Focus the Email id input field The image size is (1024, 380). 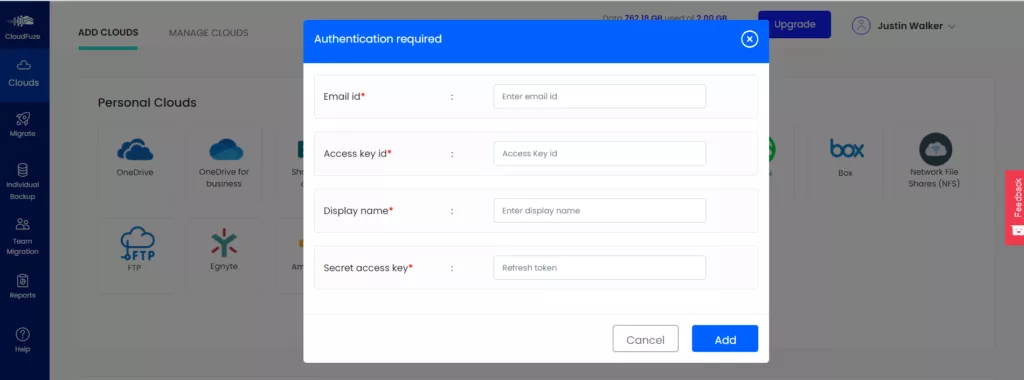coord(600,96)
